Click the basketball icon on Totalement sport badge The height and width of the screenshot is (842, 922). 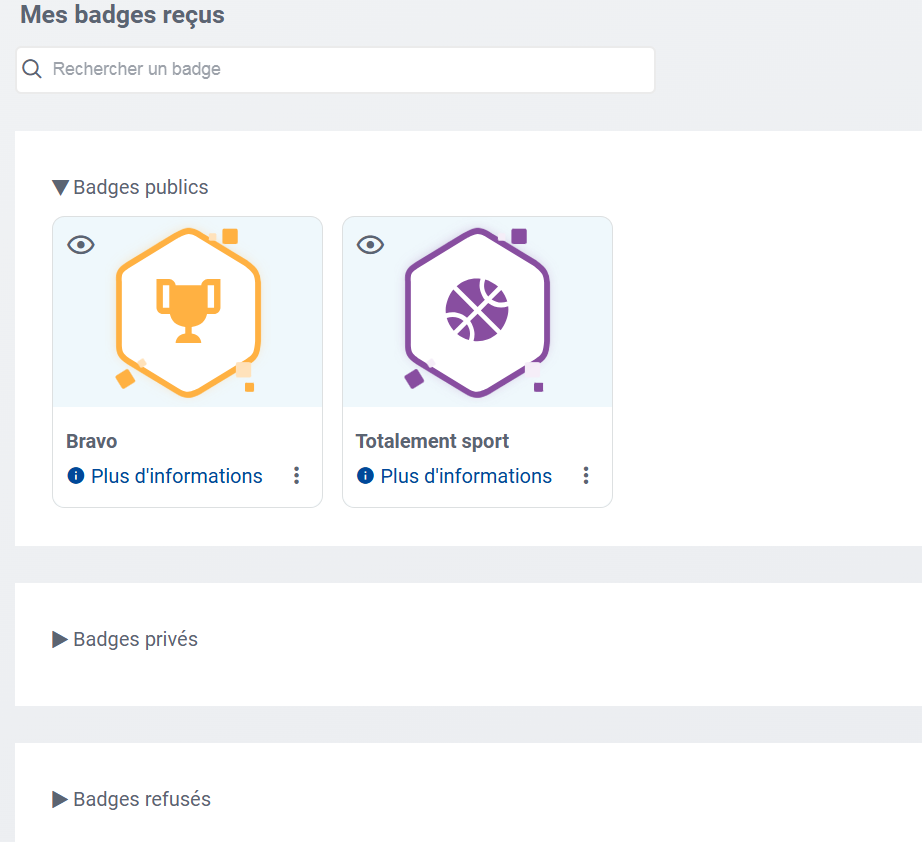tap(477, 308)
